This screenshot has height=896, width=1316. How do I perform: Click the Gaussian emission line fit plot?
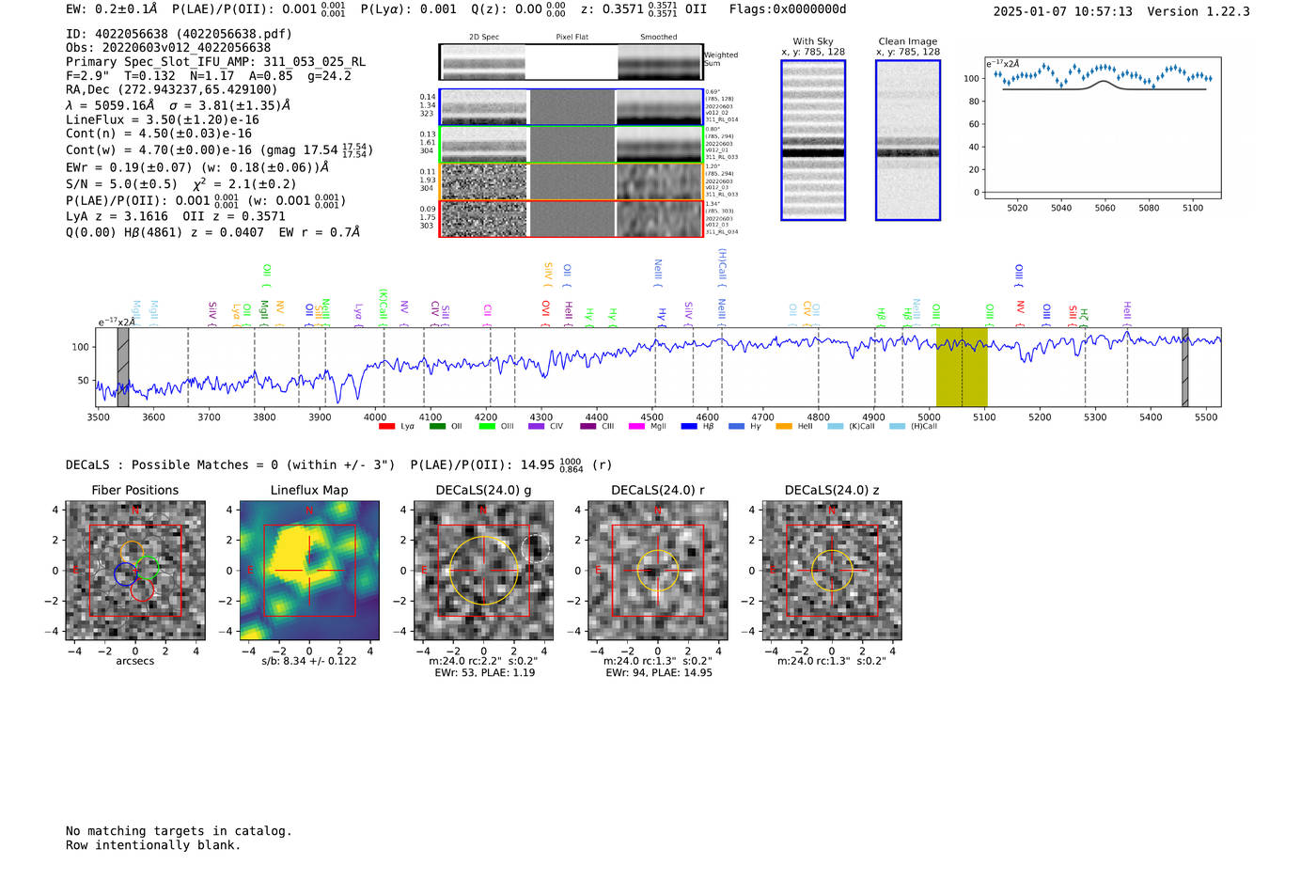point(1102,128)
